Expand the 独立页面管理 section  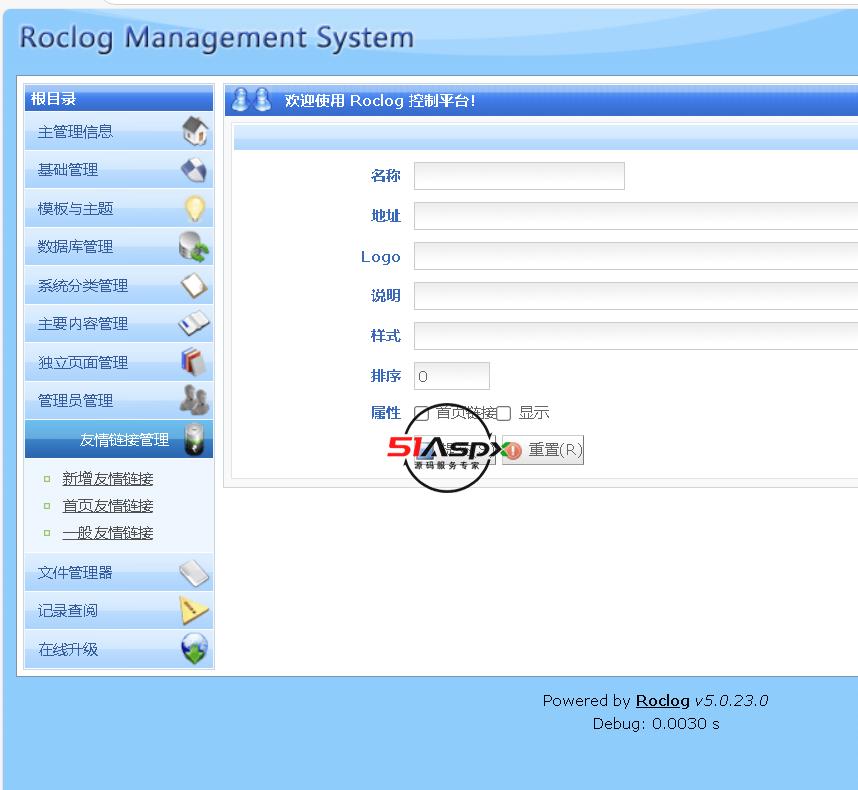(x=119, y=362)
